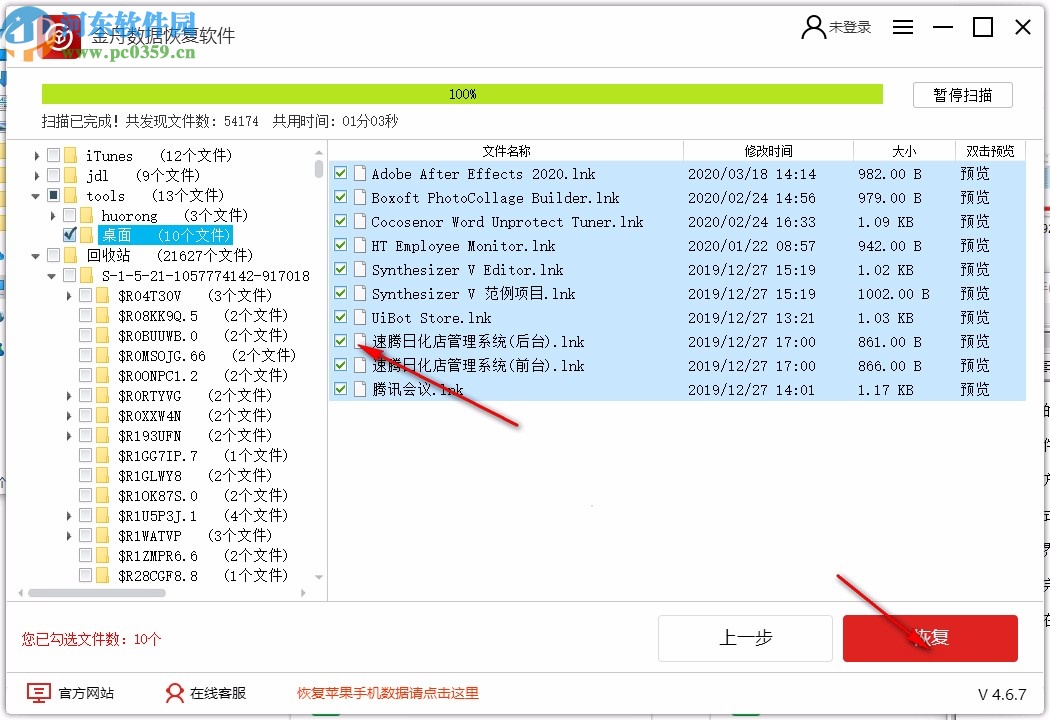Viewport: 1050px width, 720px height.
Task: Click the 官方网站 icon at bottom left
Action: click(38, 692)
